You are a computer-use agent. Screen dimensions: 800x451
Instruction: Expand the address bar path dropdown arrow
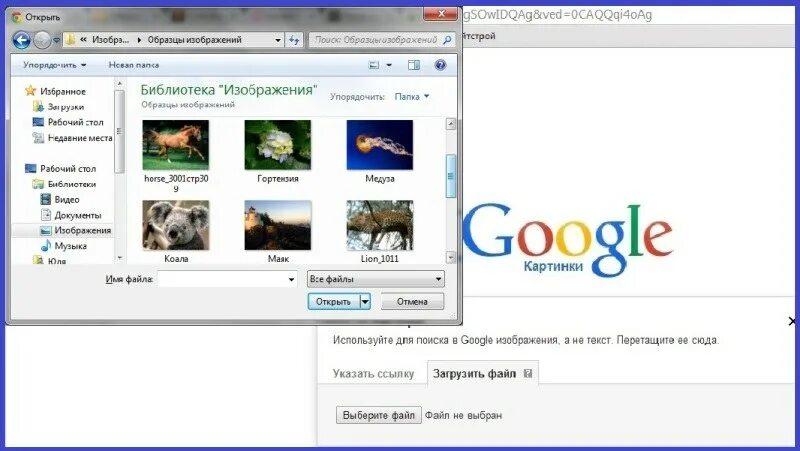pyautogui.click(x=278, y=40)
